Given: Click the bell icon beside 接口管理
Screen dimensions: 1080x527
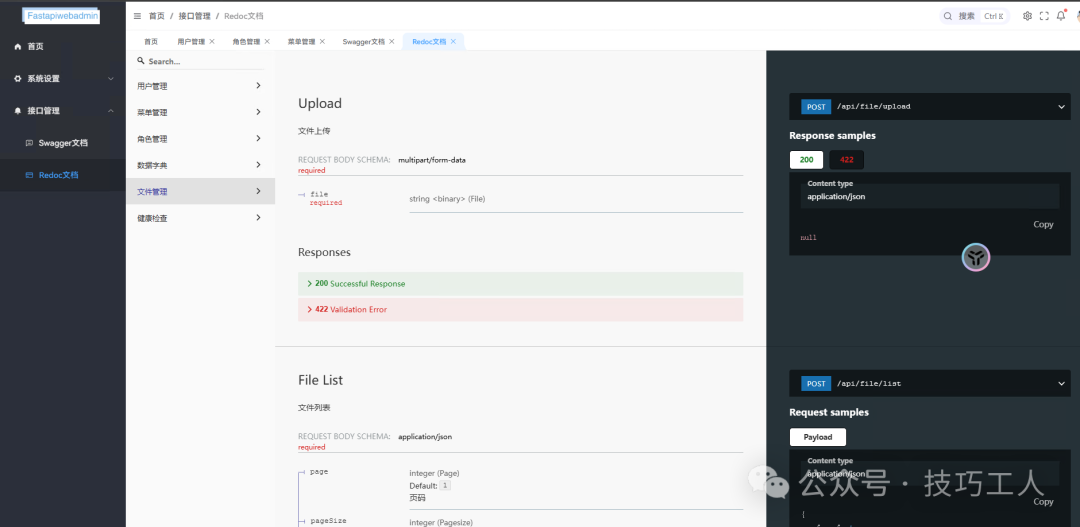Looking at the screenshot, I should point(18,110).
